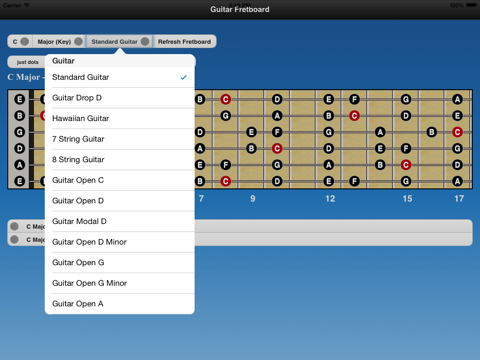Click the open A string note marker
480x360 pixels.
tap(20, 165)
